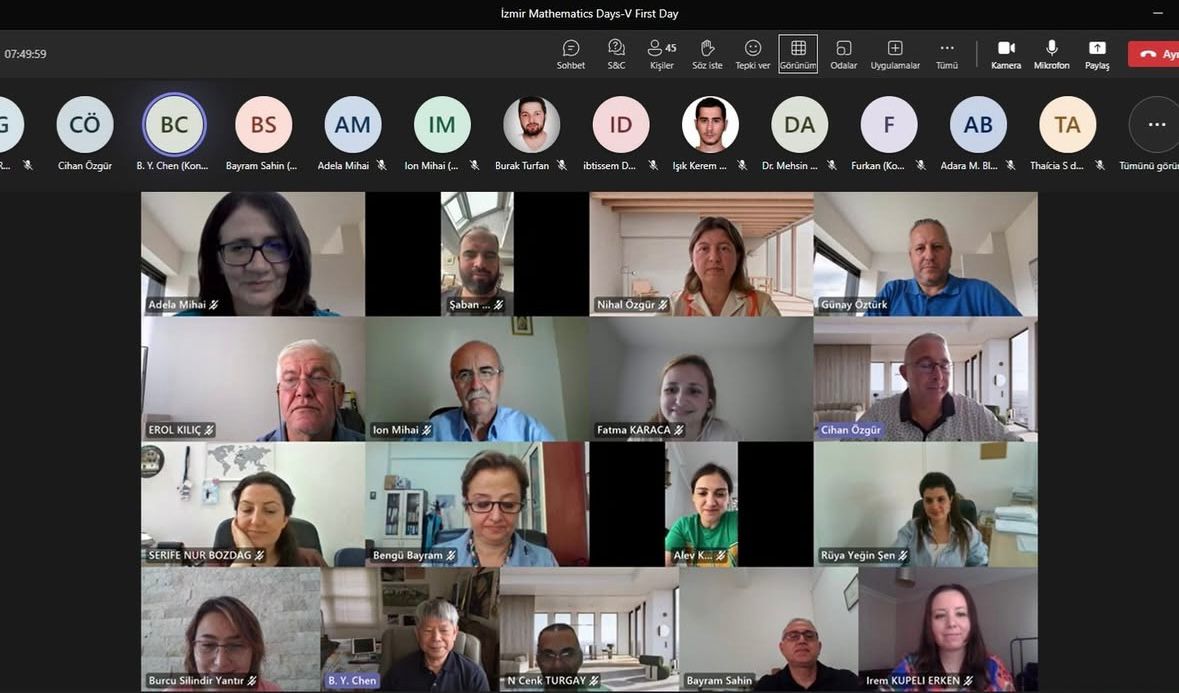Click Günay Öztürk's video tile
Viewport: 1179px width, 693px height.
click(x=925, y=254)
